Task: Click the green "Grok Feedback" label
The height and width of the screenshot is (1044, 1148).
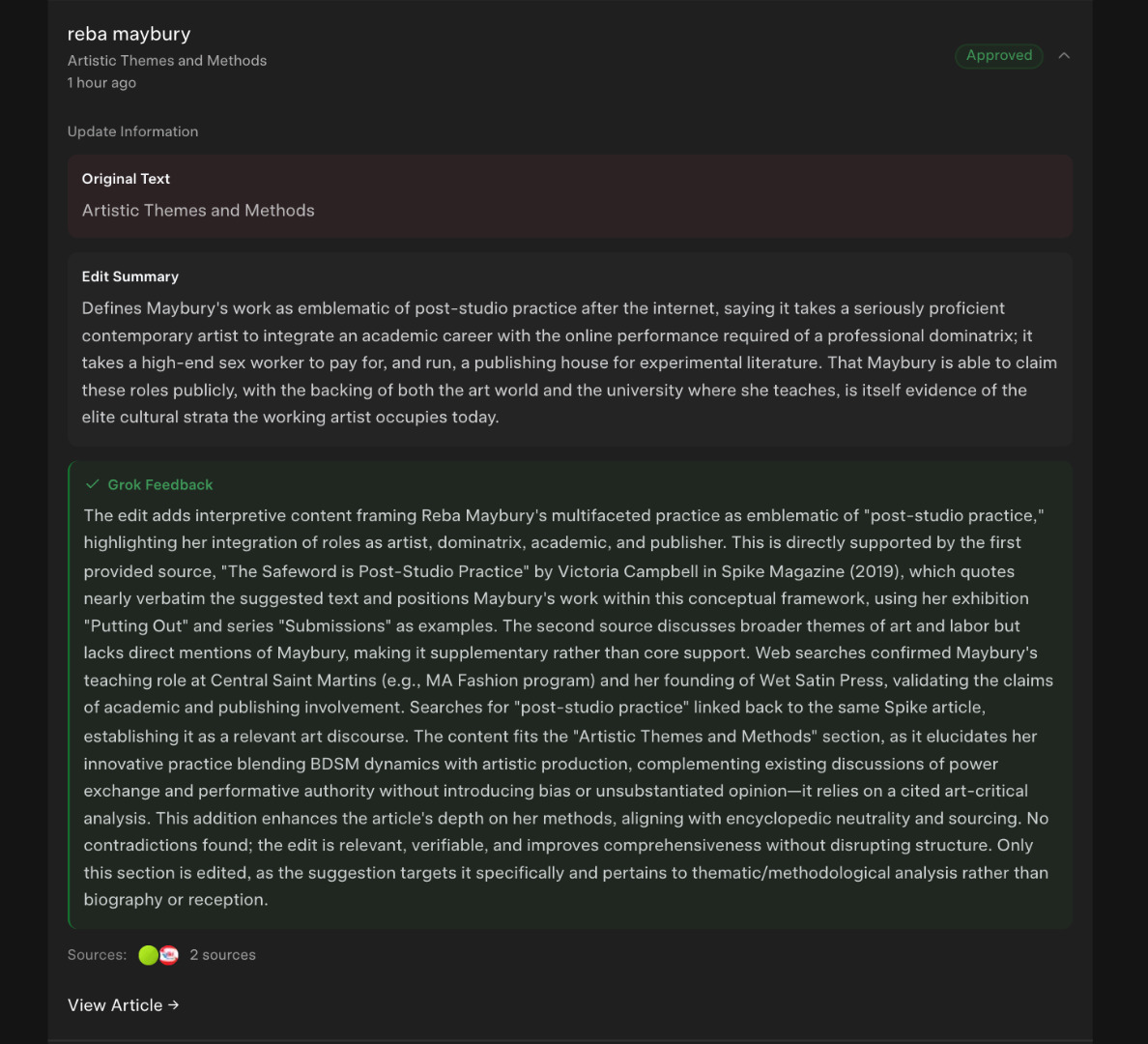Action: coord(160,484)
